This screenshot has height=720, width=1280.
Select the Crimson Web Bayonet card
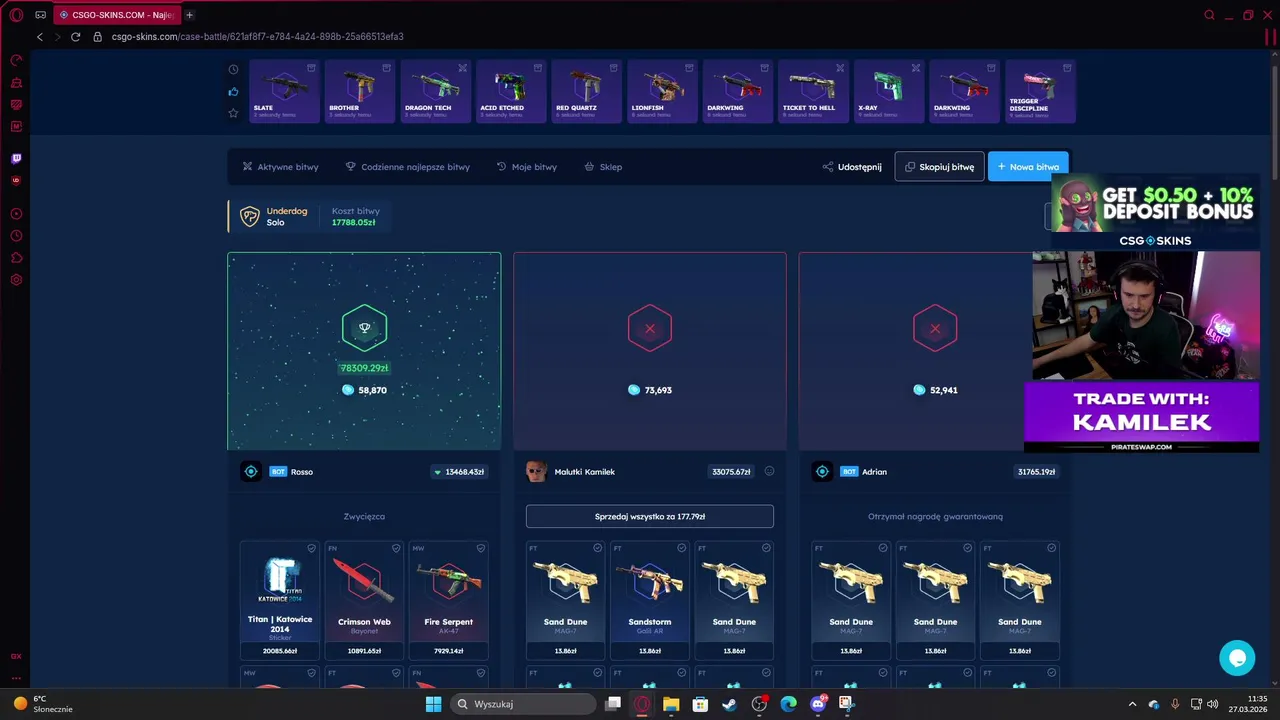(x=364, y=600)
